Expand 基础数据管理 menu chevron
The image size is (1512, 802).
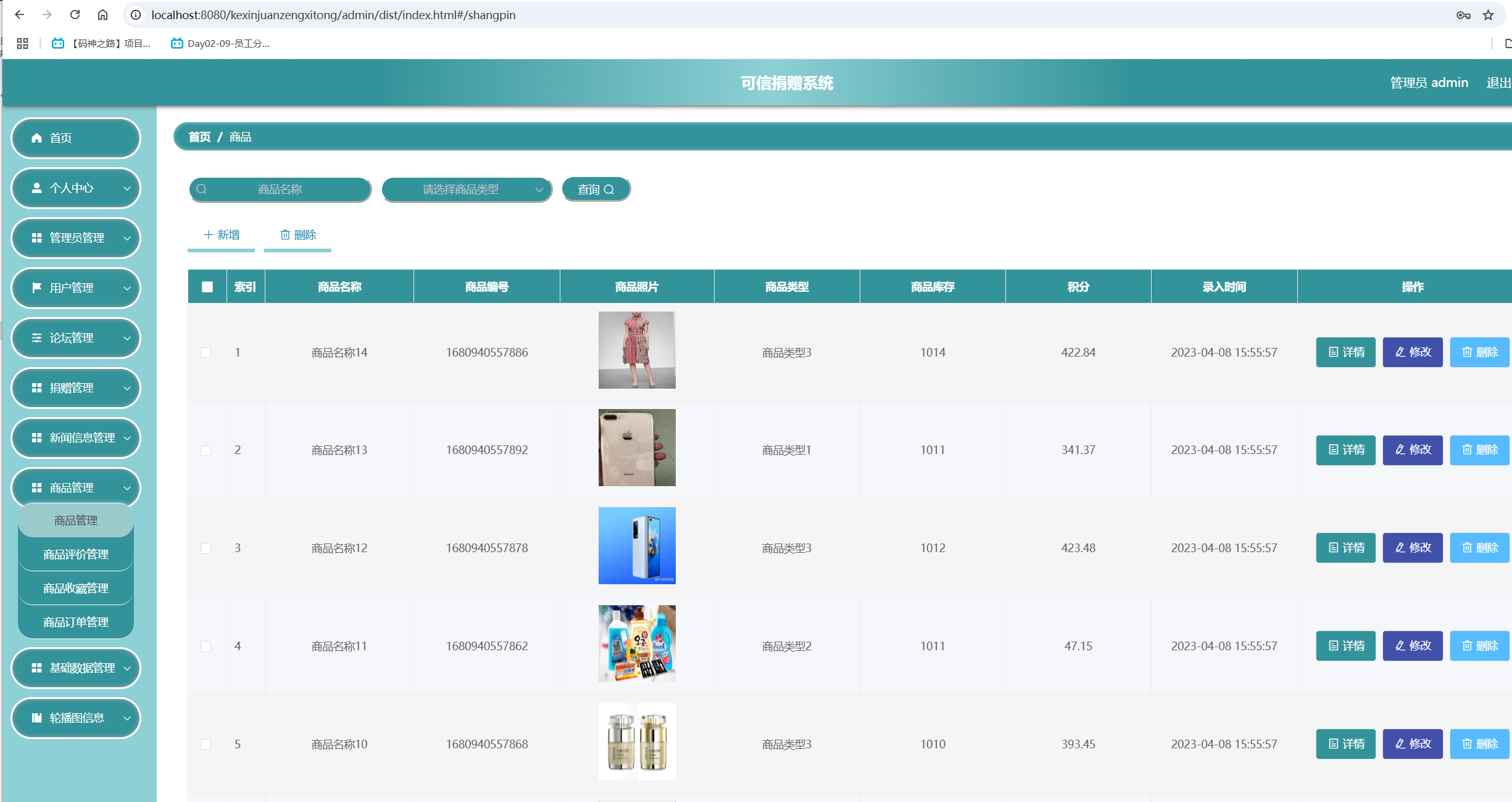(127, 668)
